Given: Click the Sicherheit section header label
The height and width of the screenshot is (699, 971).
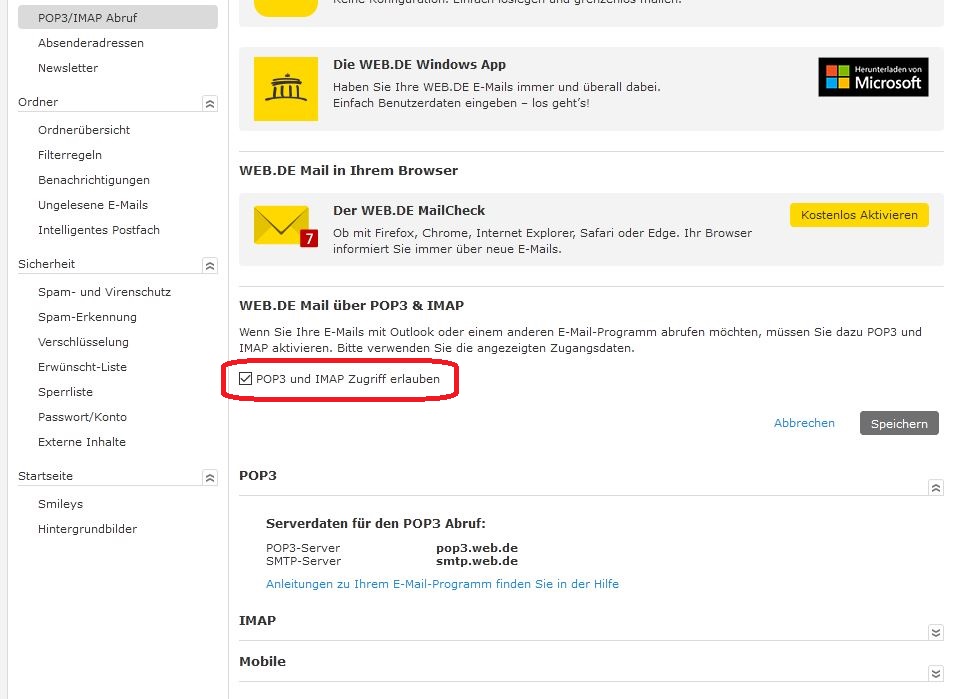Looking at the screenshot, I should pos(46,264).
